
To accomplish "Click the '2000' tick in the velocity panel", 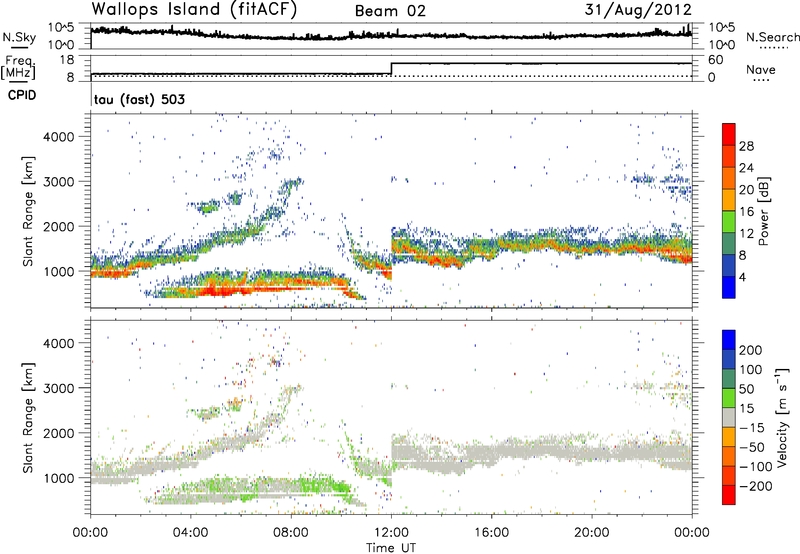I will (x=58, y=433).
